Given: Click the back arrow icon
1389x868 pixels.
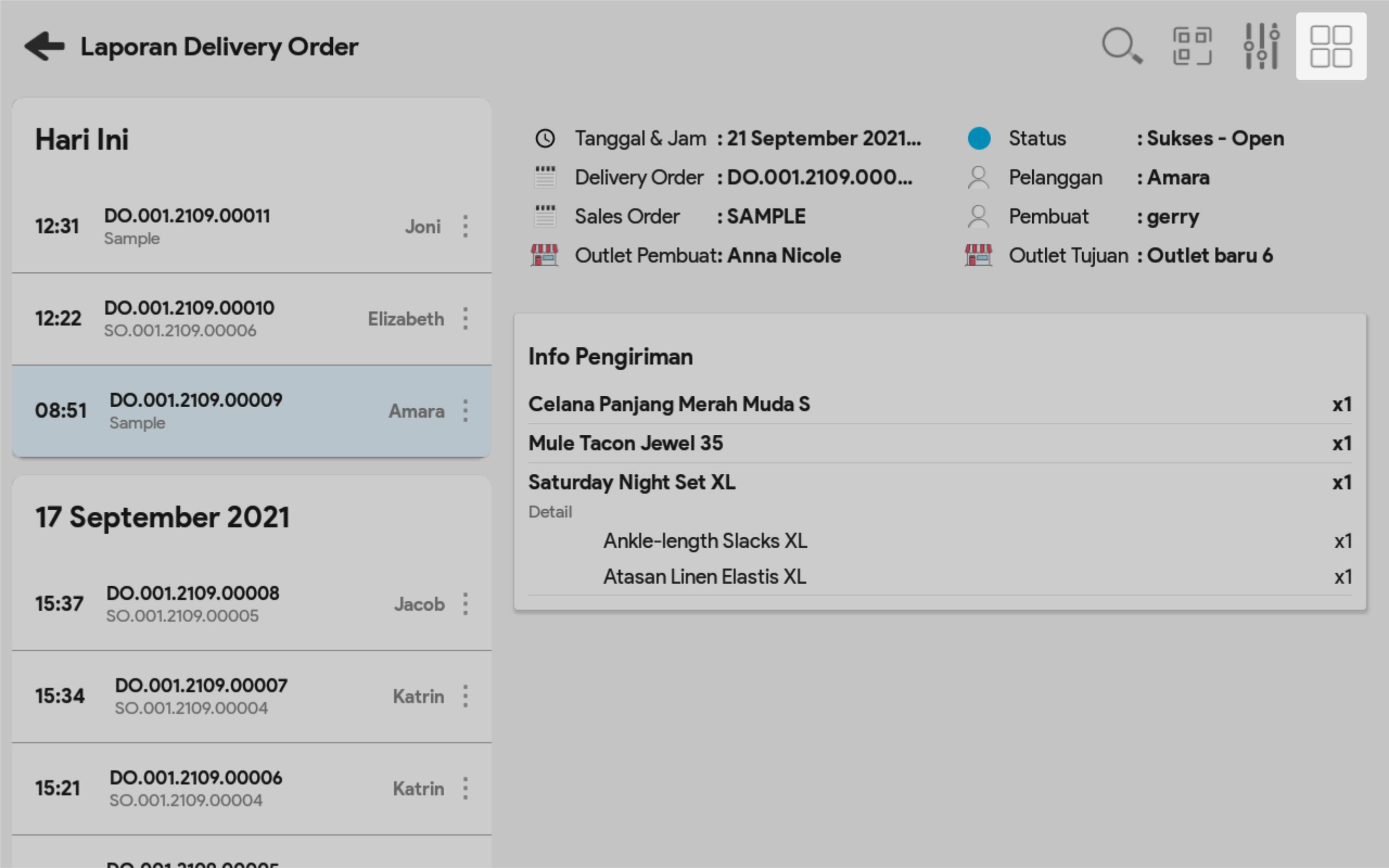Looking at the screenshot, I should click(44, 46).
